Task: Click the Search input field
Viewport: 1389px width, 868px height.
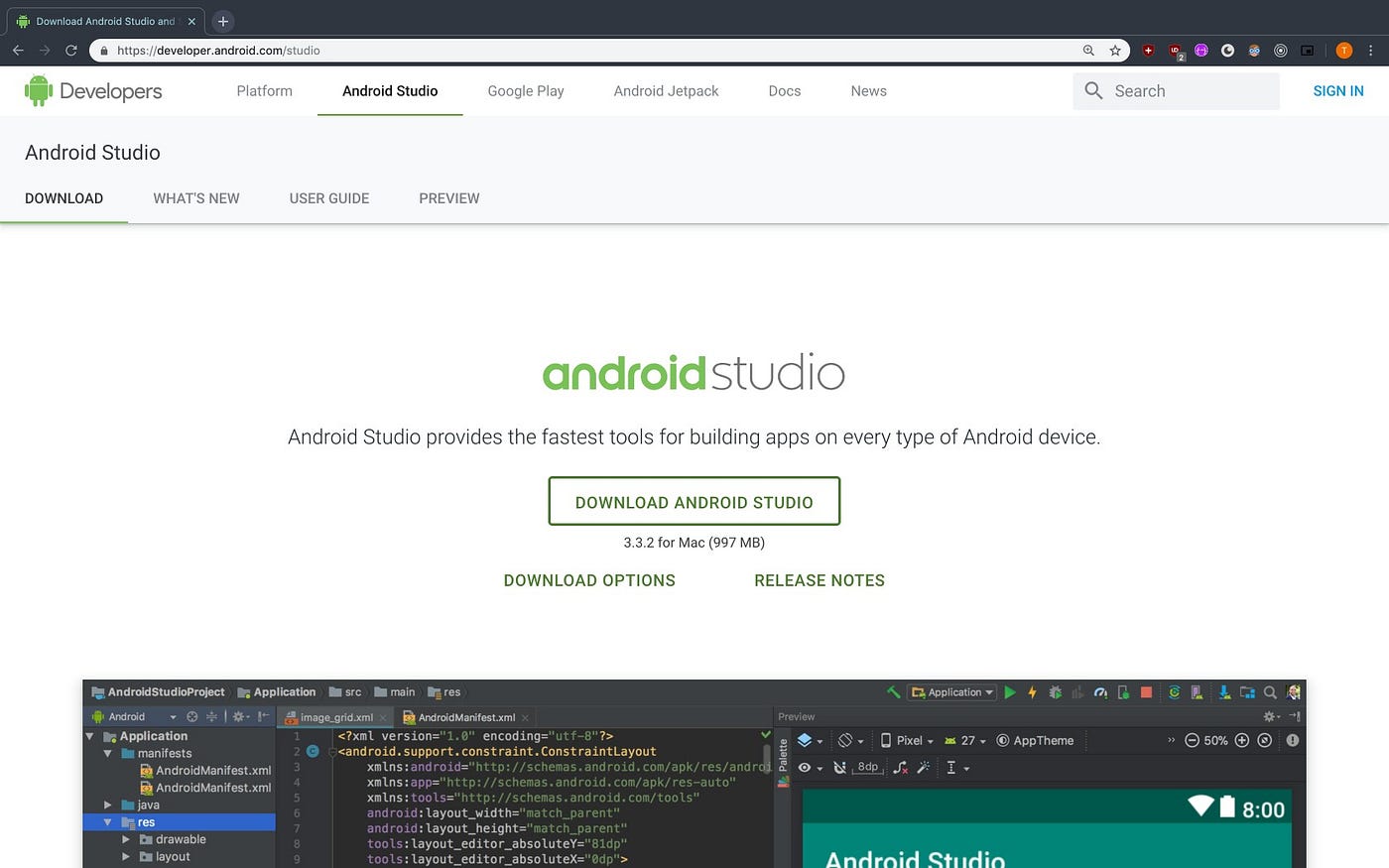Action: (x=1176, y=91)
